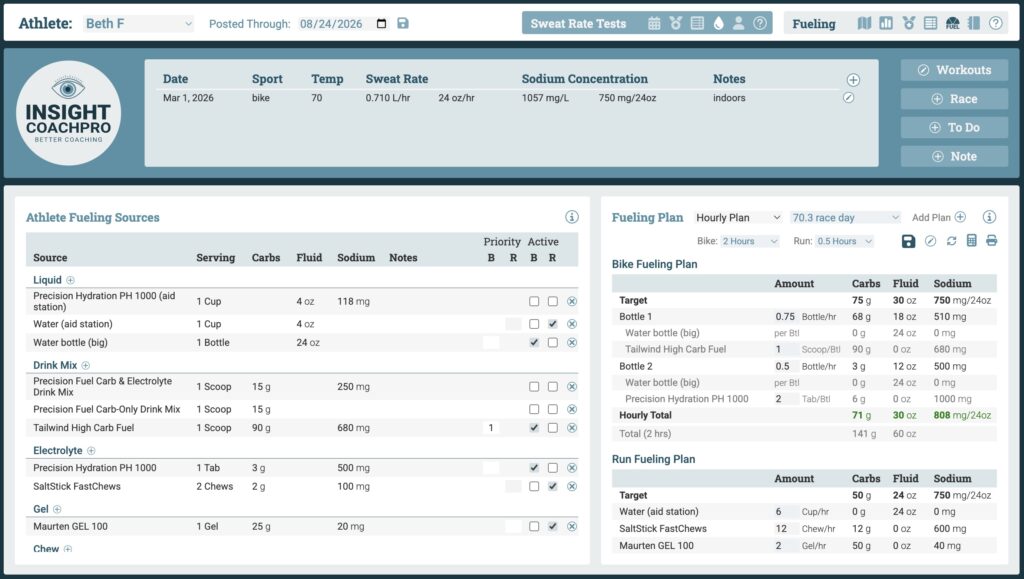
Task: Open the 70.3 race day plan dropdown
Action: pyautogui.click(x=846, y=217)
